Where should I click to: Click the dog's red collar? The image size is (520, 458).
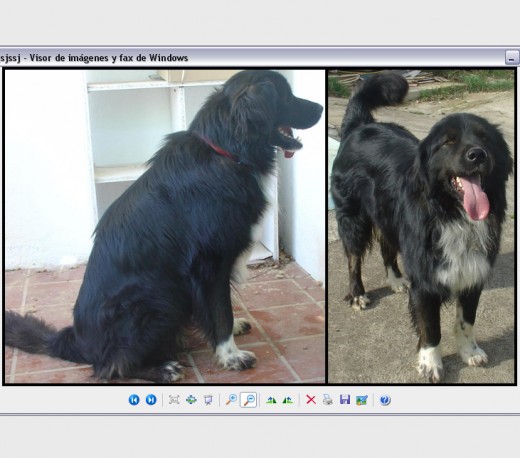click(217, 147)
